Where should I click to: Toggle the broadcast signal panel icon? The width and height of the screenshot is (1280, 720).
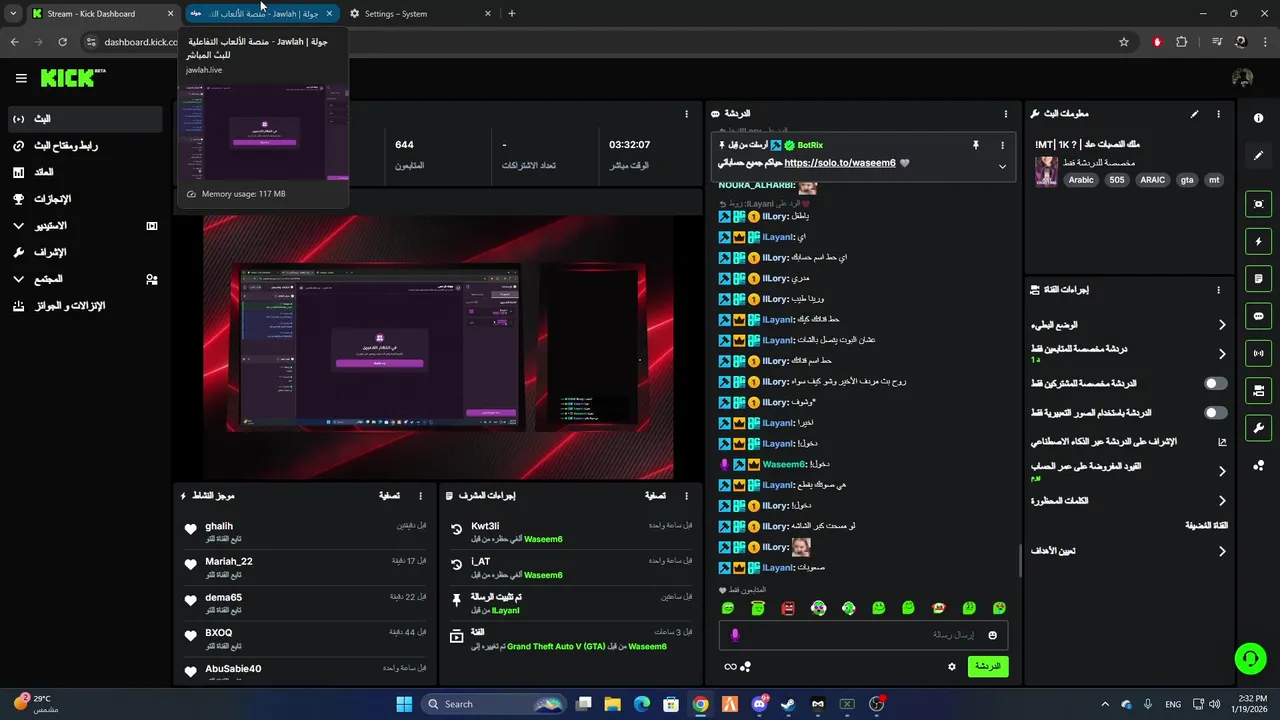click(1258, 353)
